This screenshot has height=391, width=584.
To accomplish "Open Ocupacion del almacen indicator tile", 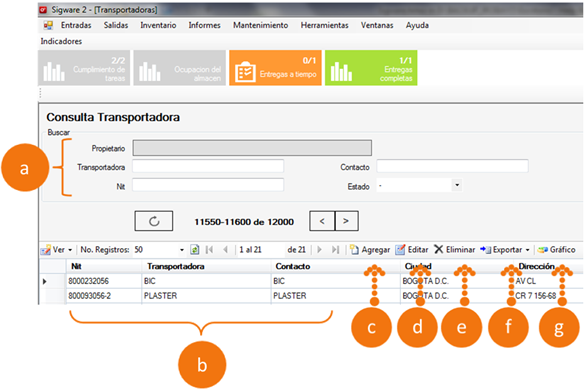I will (180, 68).
